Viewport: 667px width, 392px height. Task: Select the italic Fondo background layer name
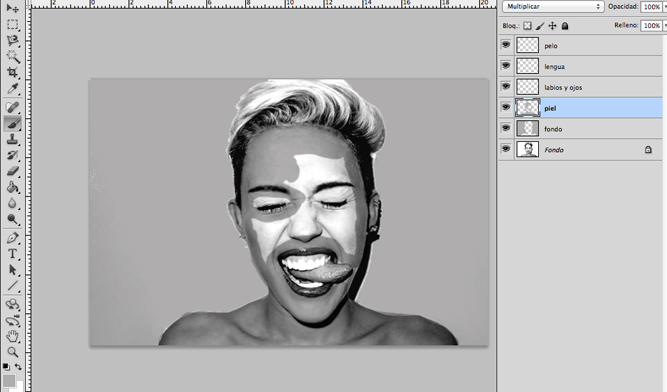(554, 150)
